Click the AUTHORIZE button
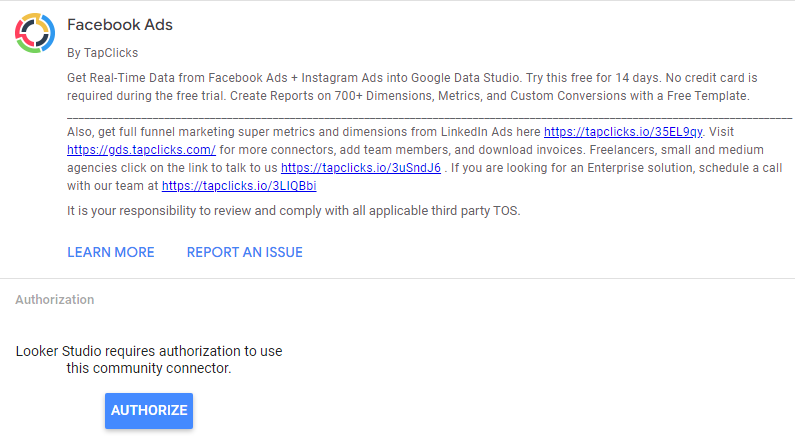This screenshot has height=438, width=795. [149, 411]
